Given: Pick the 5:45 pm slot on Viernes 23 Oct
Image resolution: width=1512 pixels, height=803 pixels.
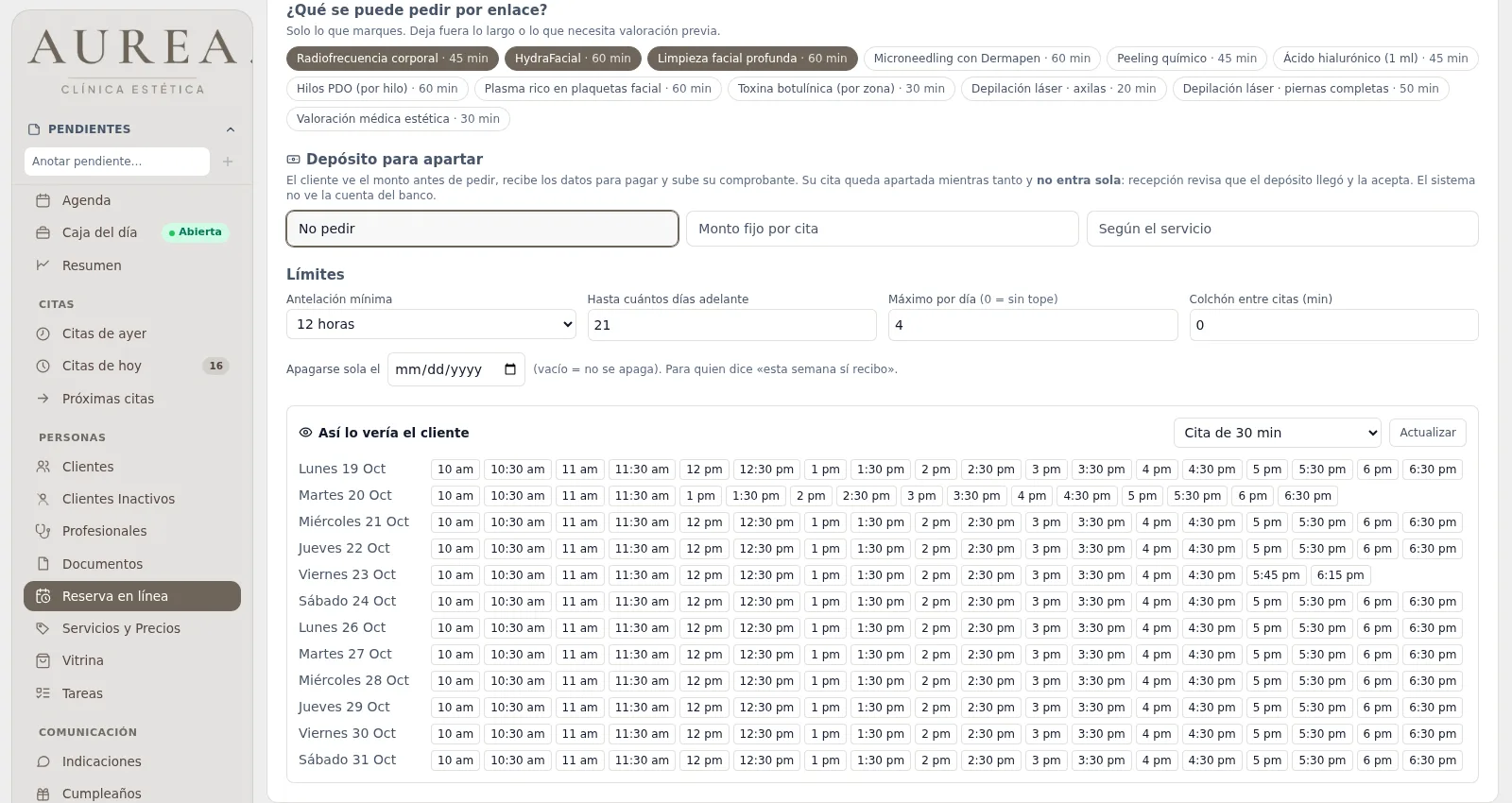Looking at the screenshot, I should [1276, 575].
